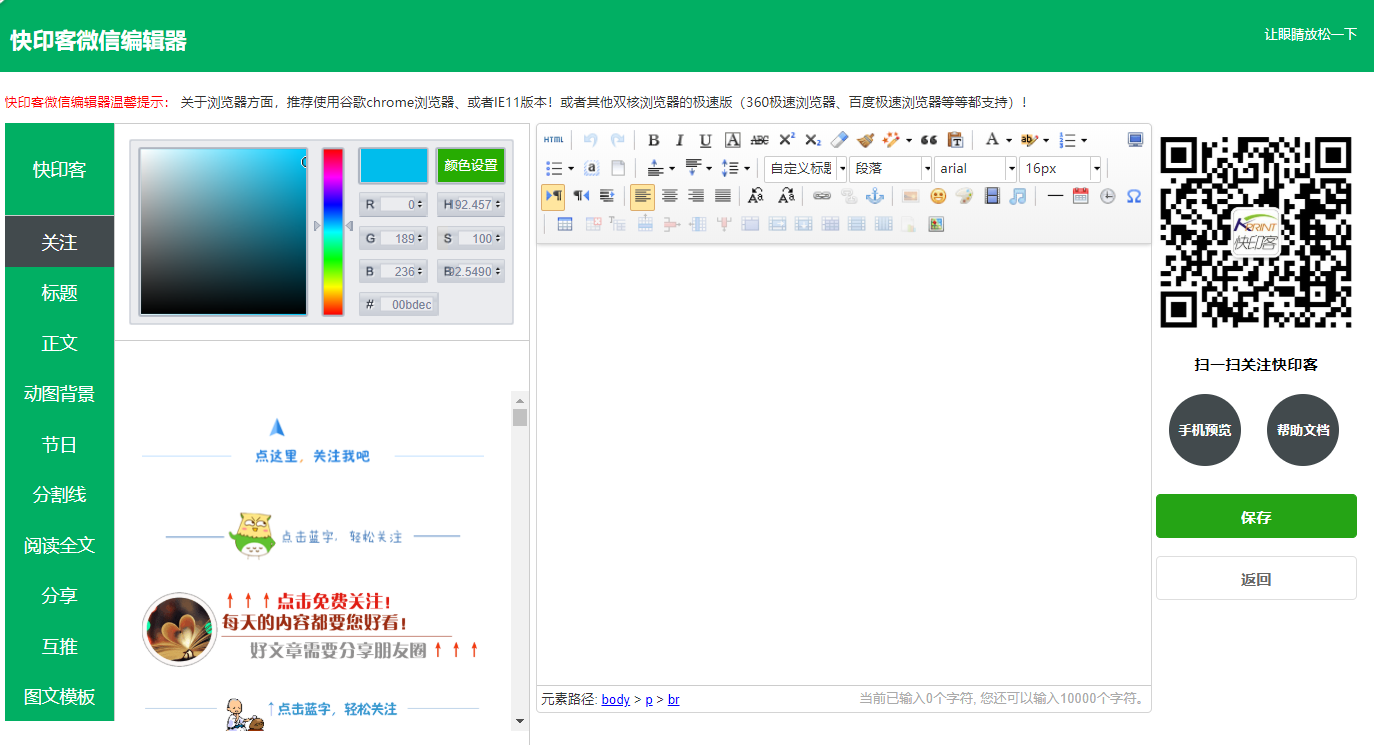Insert special character with the Omega icon
The image size is (1374, 745).
1133,196
